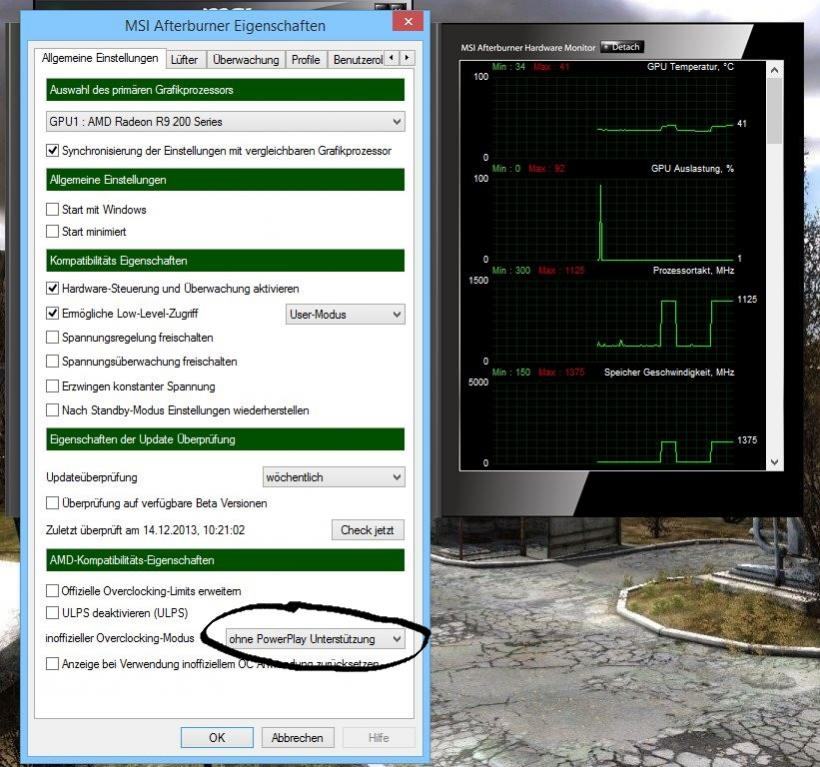
Task: Enable Spannungsregelung freischalten
Action: (x=52, y=337)
